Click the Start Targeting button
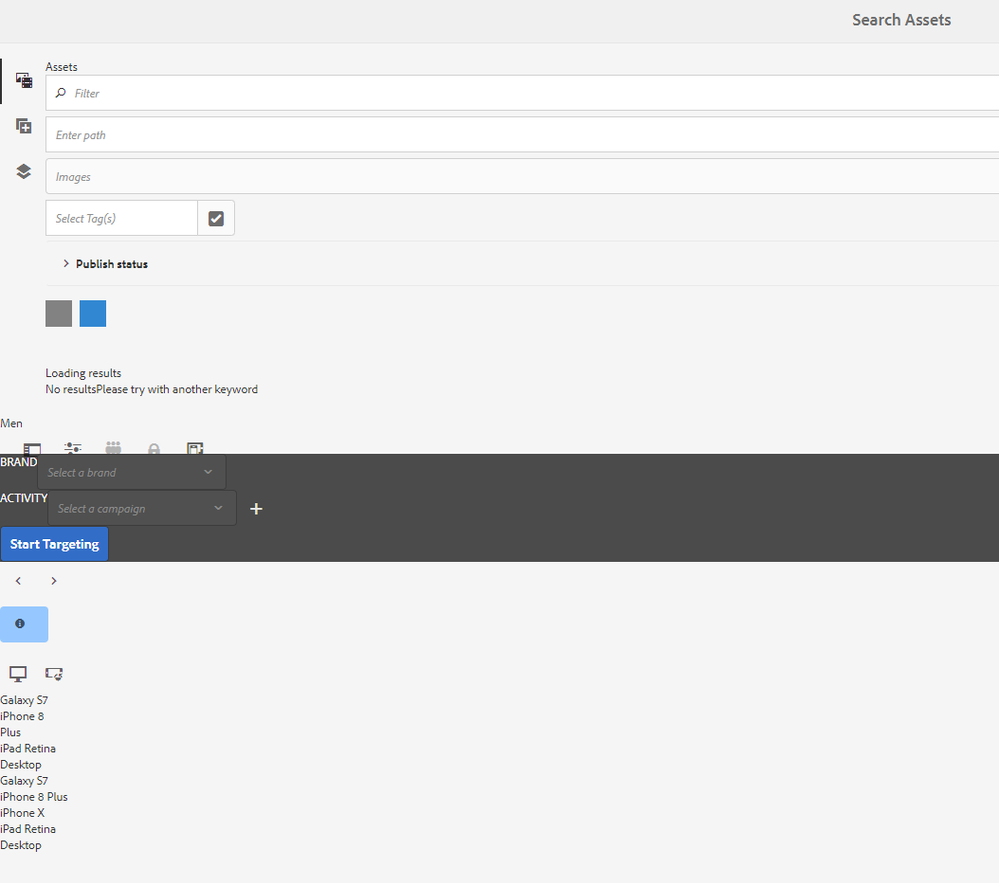 click(54, 544)
